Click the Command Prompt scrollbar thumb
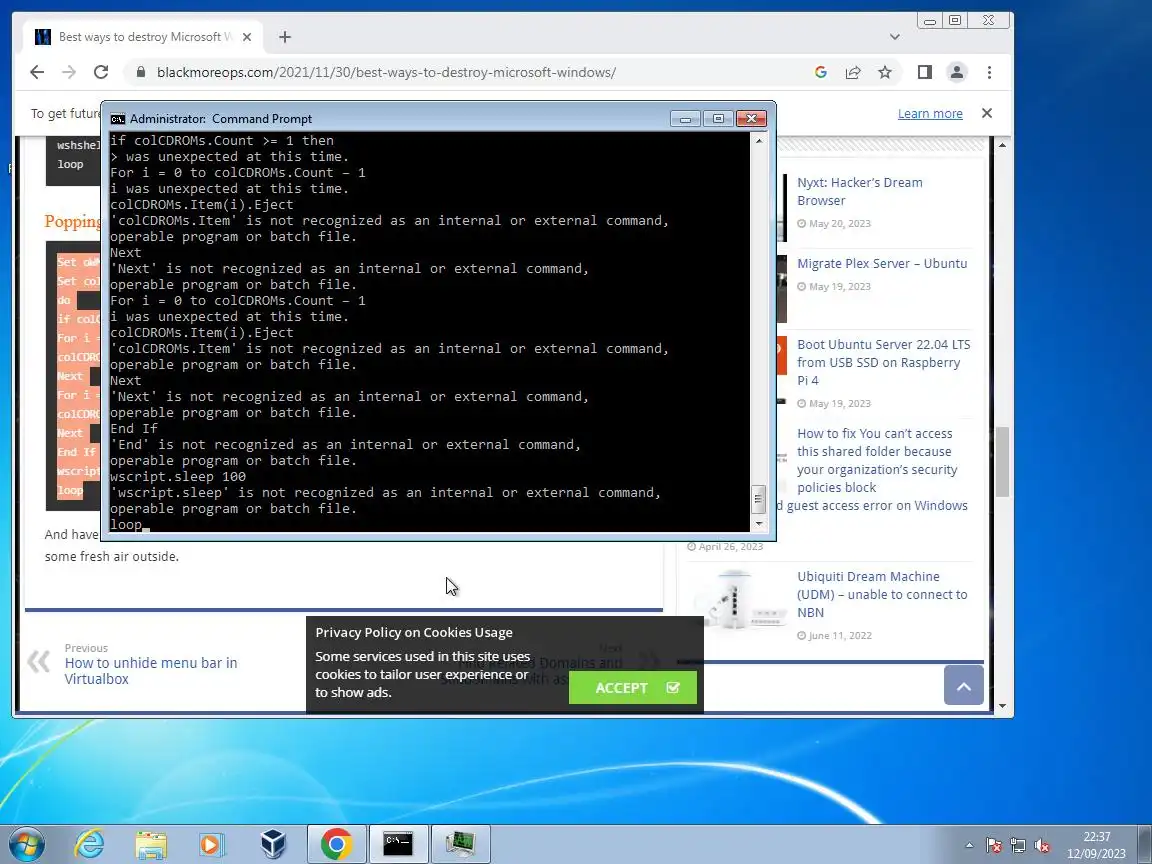Viewport: 1152px width, 864px height. tap(758, 499)
